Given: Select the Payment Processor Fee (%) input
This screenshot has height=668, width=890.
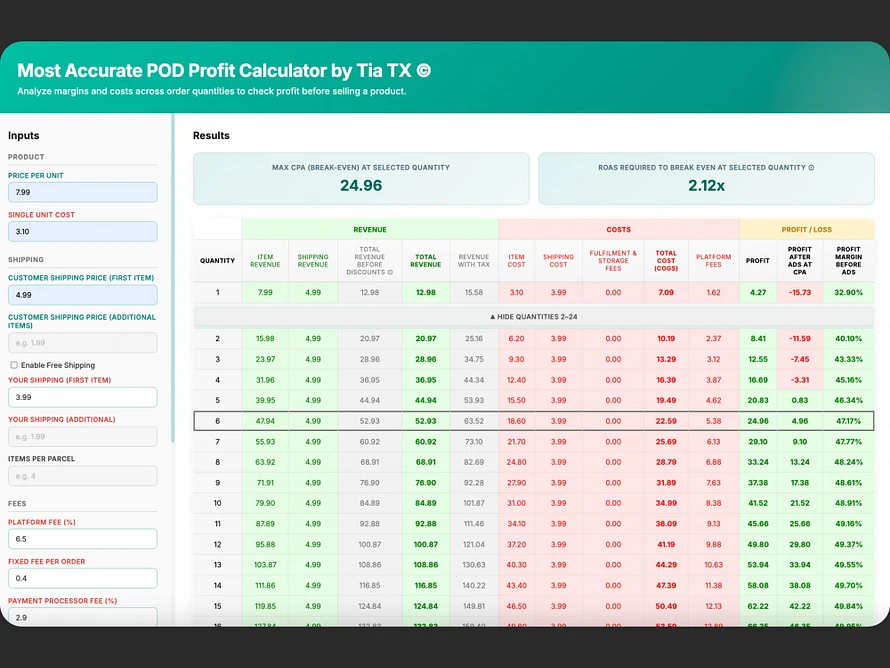Looking at the screenshot, I should (x=82, y=616).
